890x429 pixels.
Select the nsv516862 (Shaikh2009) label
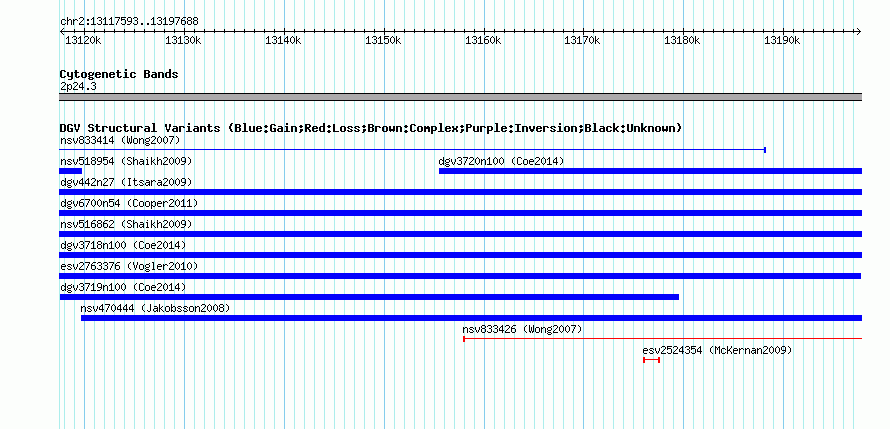pyautogui.click(x=126, y=224)
